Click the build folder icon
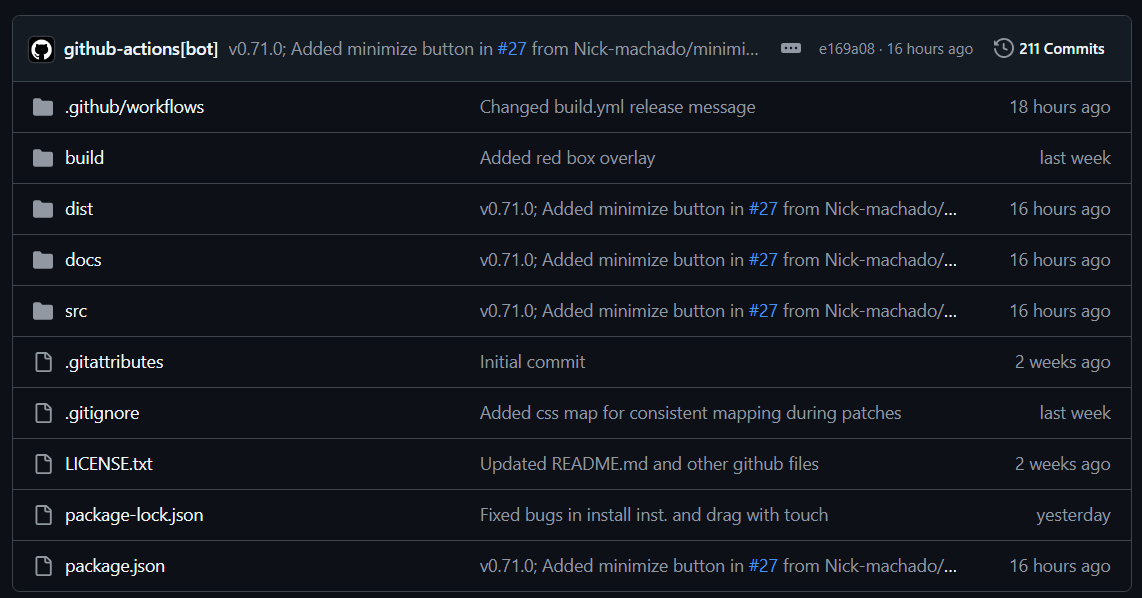Viewport: 1142px width, 598px height. click(43, 159)
